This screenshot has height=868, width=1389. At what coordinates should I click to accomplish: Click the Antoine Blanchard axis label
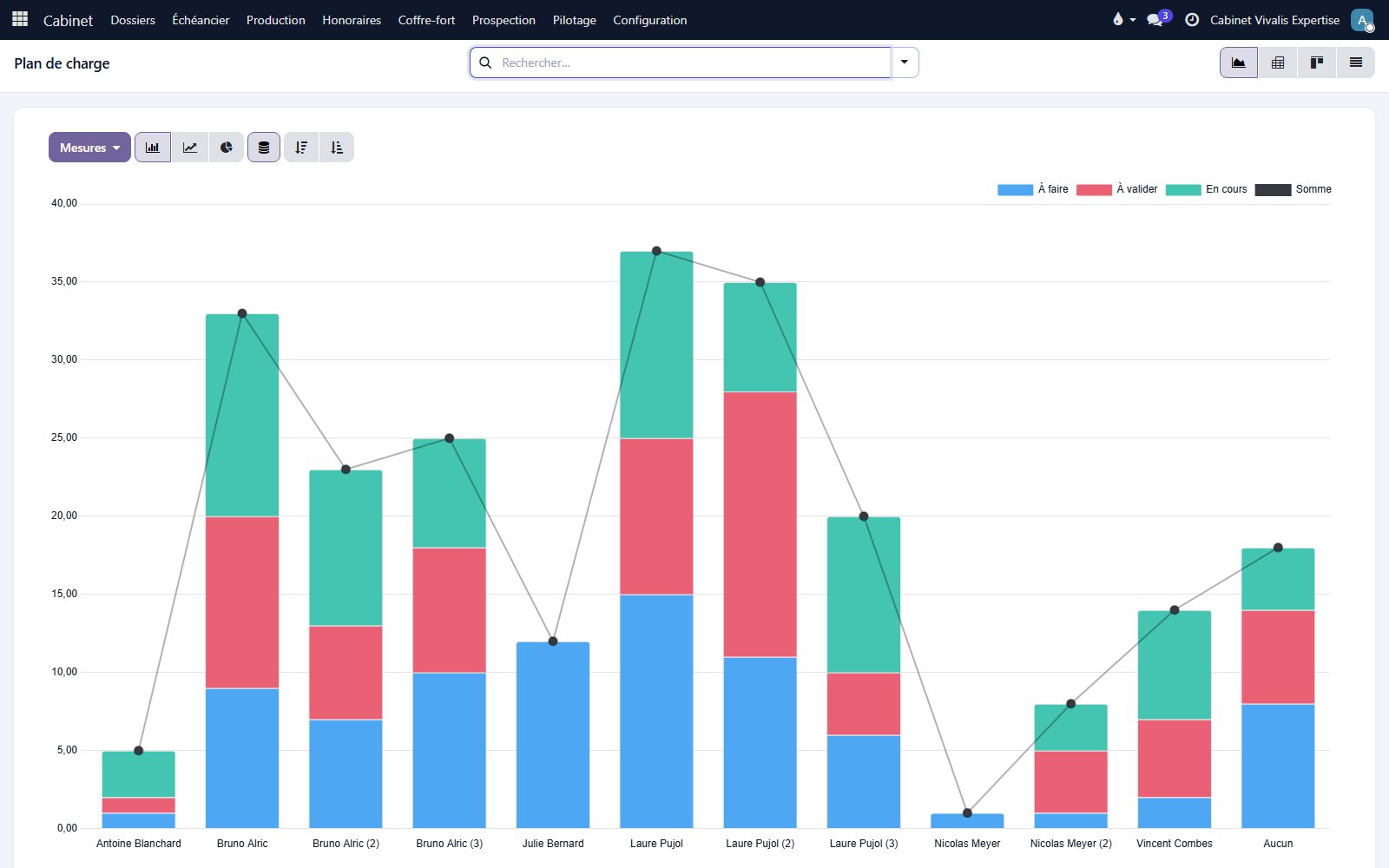[x=139, y=844]
